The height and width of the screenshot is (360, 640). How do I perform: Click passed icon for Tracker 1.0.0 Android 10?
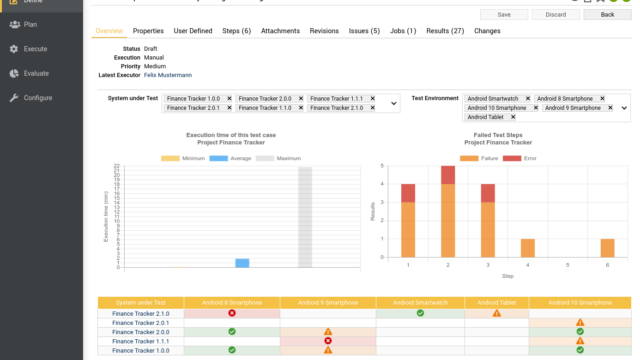(580, 350)
